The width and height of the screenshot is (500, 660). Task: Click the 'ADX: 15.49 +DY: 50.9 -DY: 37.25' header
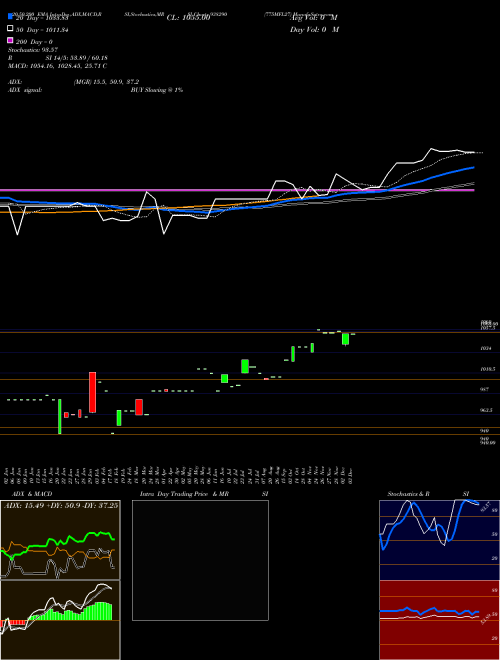[61, 505]
